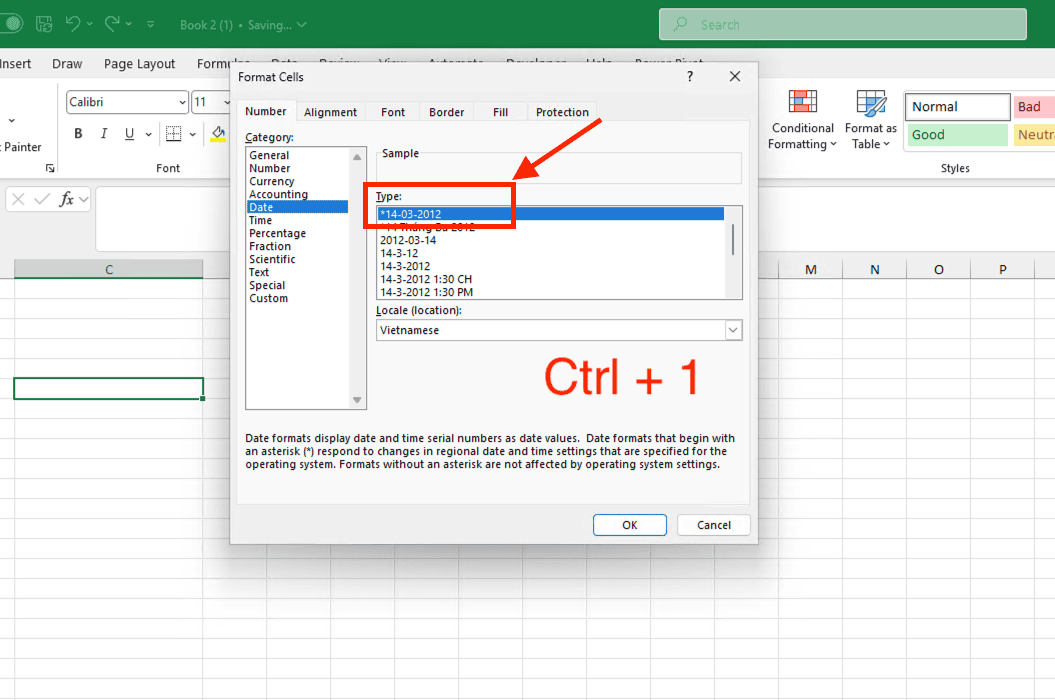Click formula bar Enter checkmark icon

[x=42, y=199]
